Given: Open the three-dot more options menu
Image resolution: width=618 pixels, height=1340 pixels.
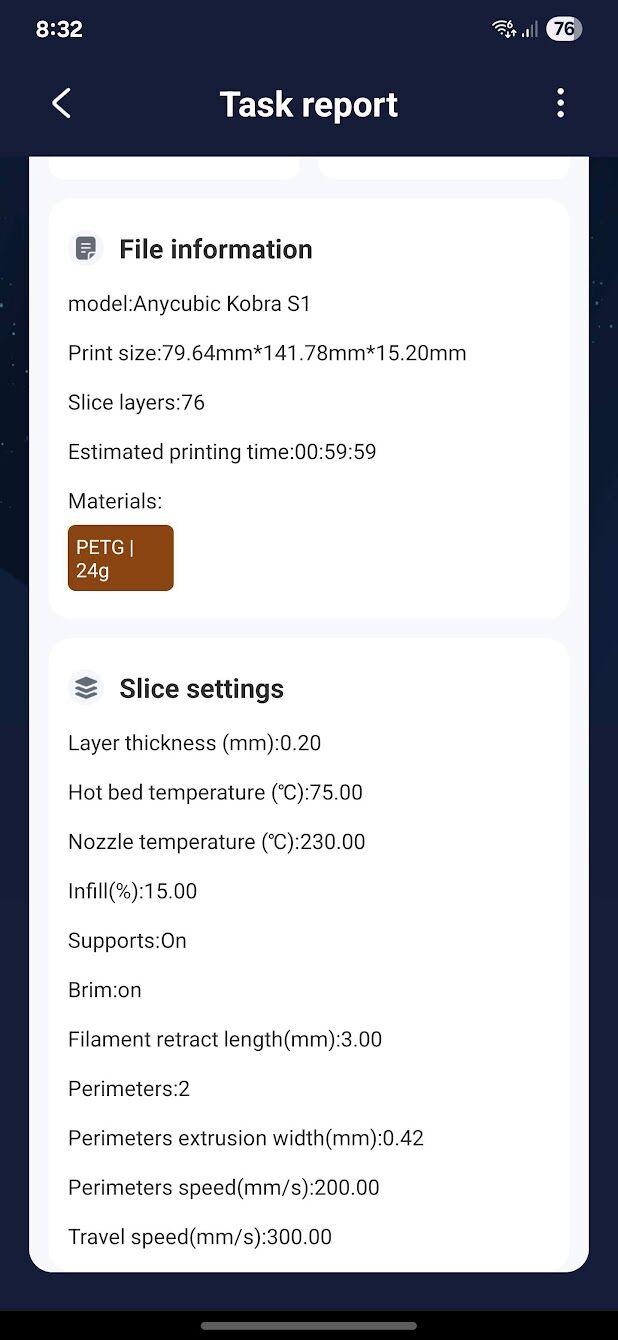Looking at the screenshot, I should tap(560, 103).
